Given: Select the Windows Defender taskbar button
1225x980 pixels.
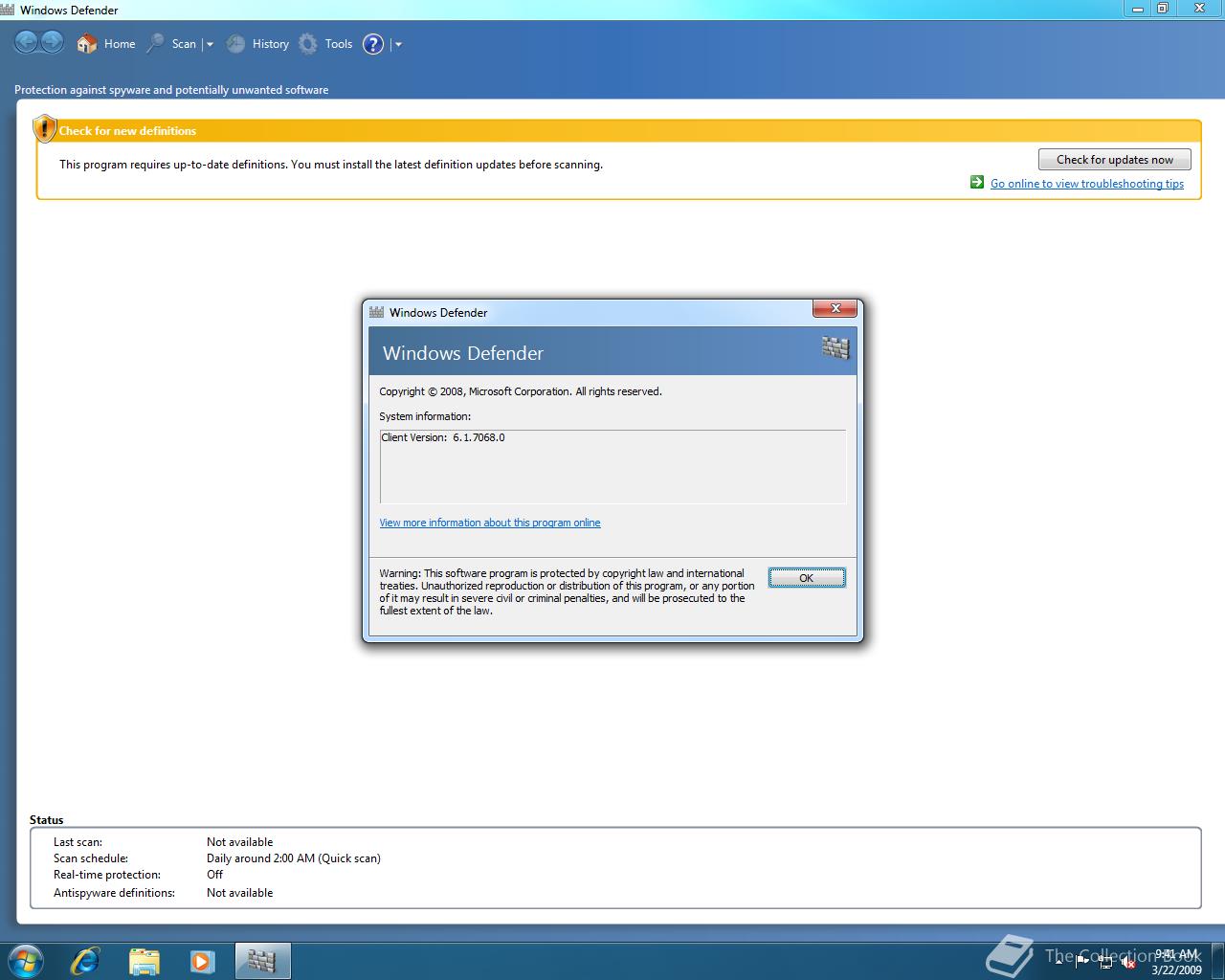Looking at the screenshot, I should coord(262,961).
